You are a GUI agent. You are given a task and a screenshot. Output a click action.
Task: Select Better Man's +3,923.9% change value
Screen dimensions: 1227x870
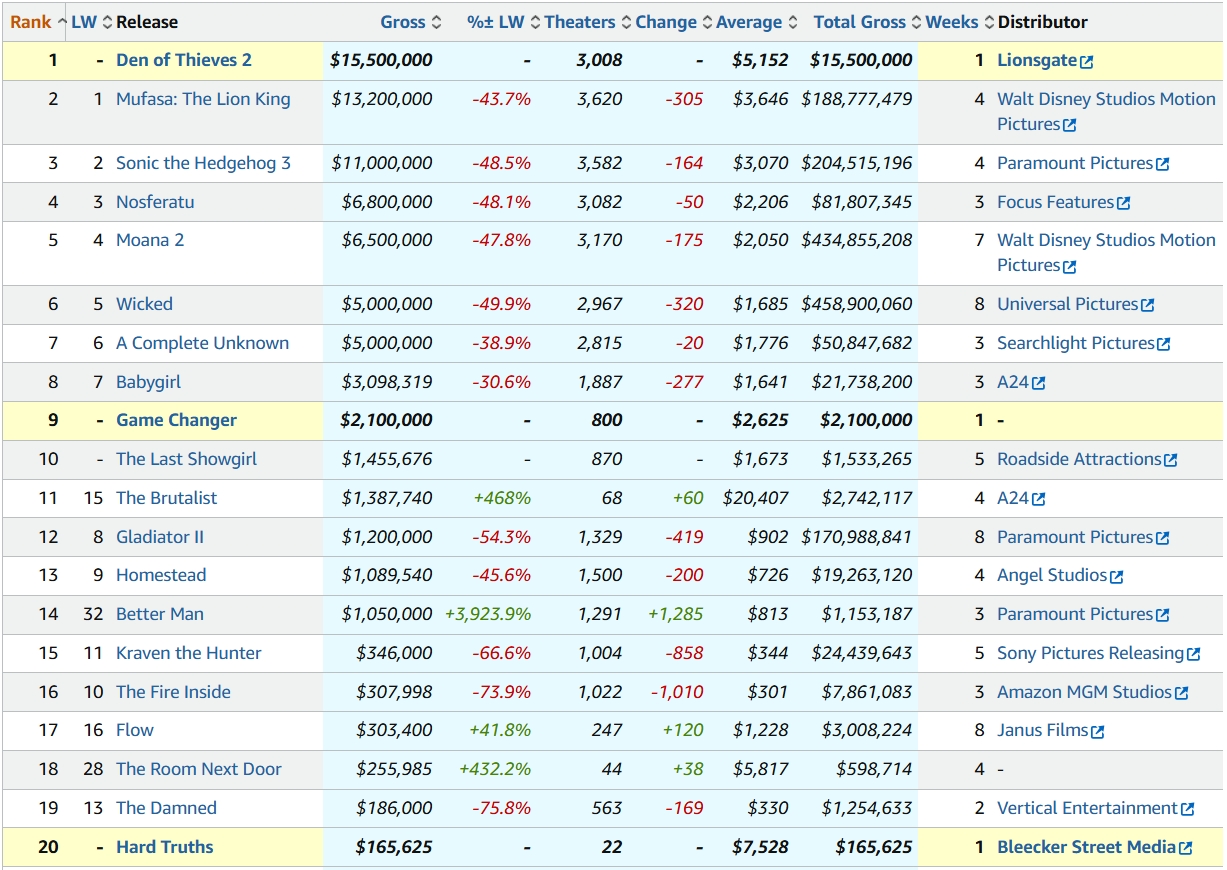point(488,614)
